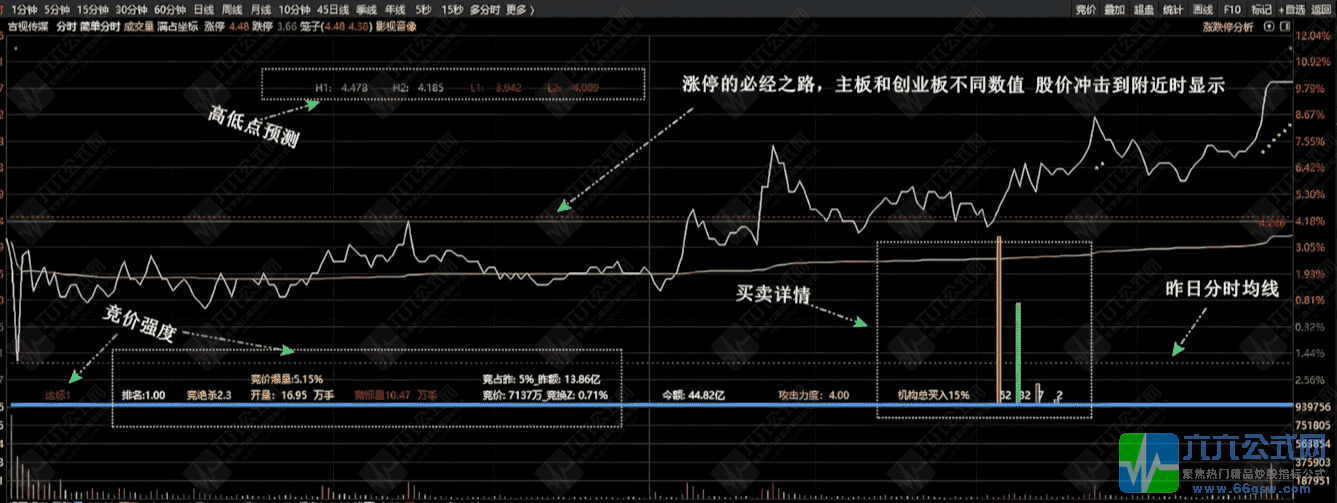Open the 季线 quarterly chart tab
This screenshot has width=1337, height=503.
pos(366,9)
